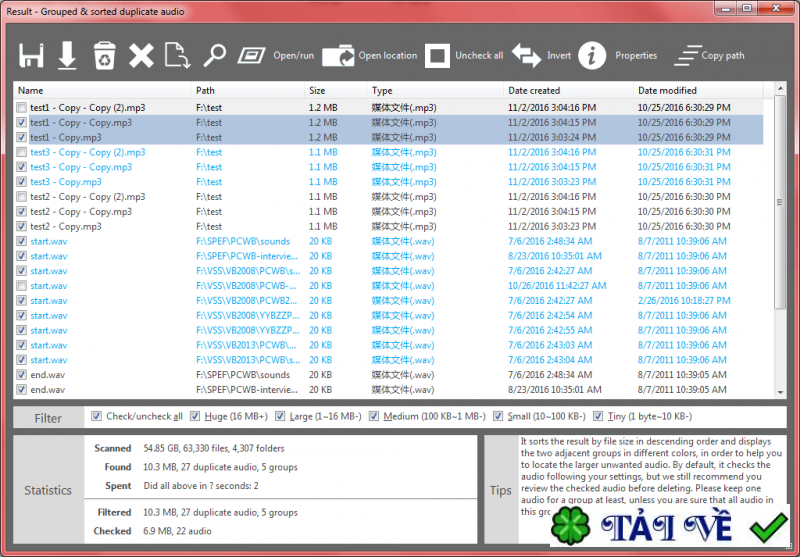This screenshot has height=557, width=800.
Task: Click the Checked value 6.9 MB, 22 audio
Action: click(x=178, y=531)
